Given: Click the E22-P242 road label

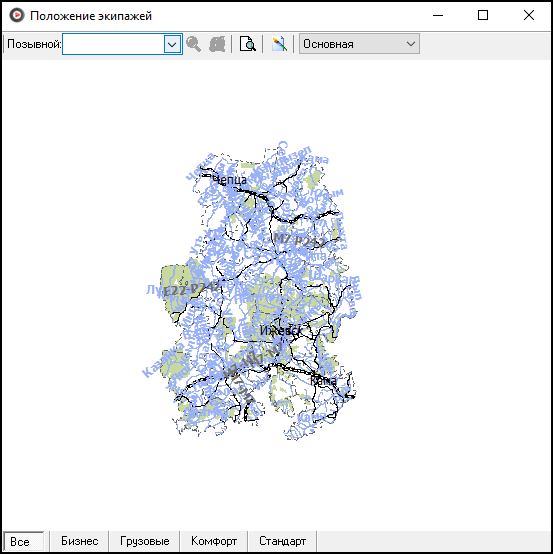Looking at the screenshot, I should point(191,289).
